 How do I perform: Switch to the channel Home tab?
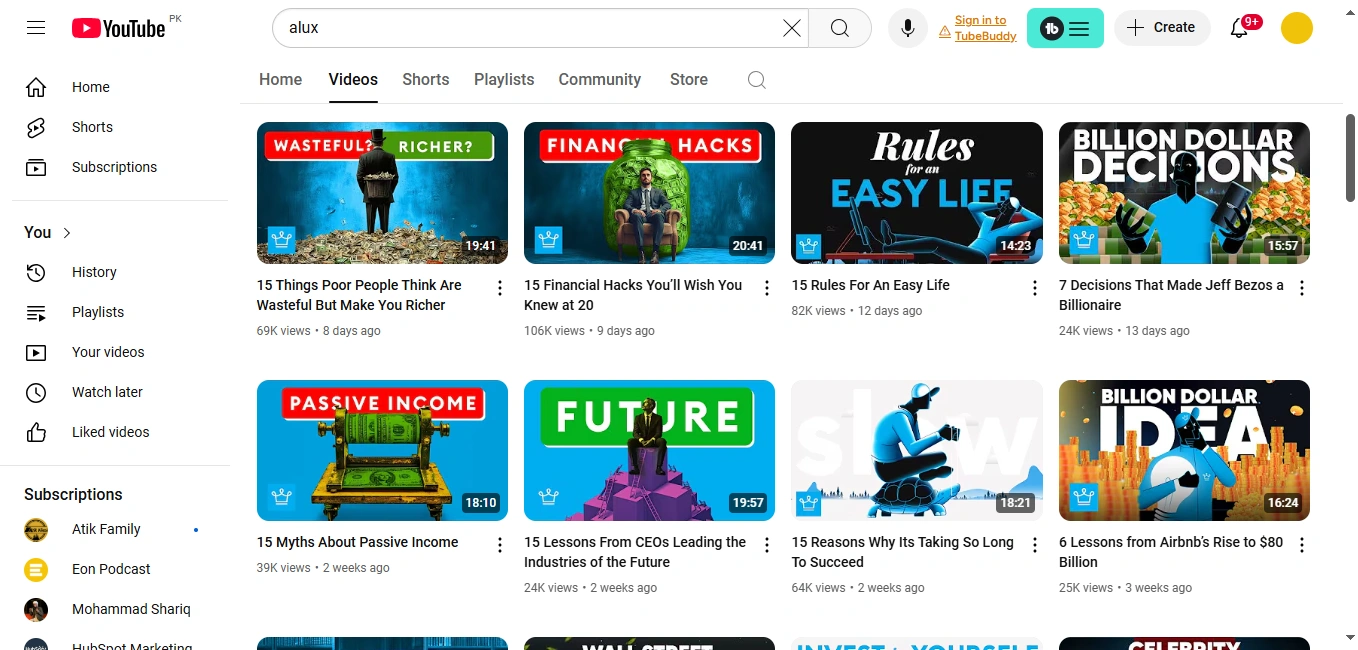(x=280, y=80)
